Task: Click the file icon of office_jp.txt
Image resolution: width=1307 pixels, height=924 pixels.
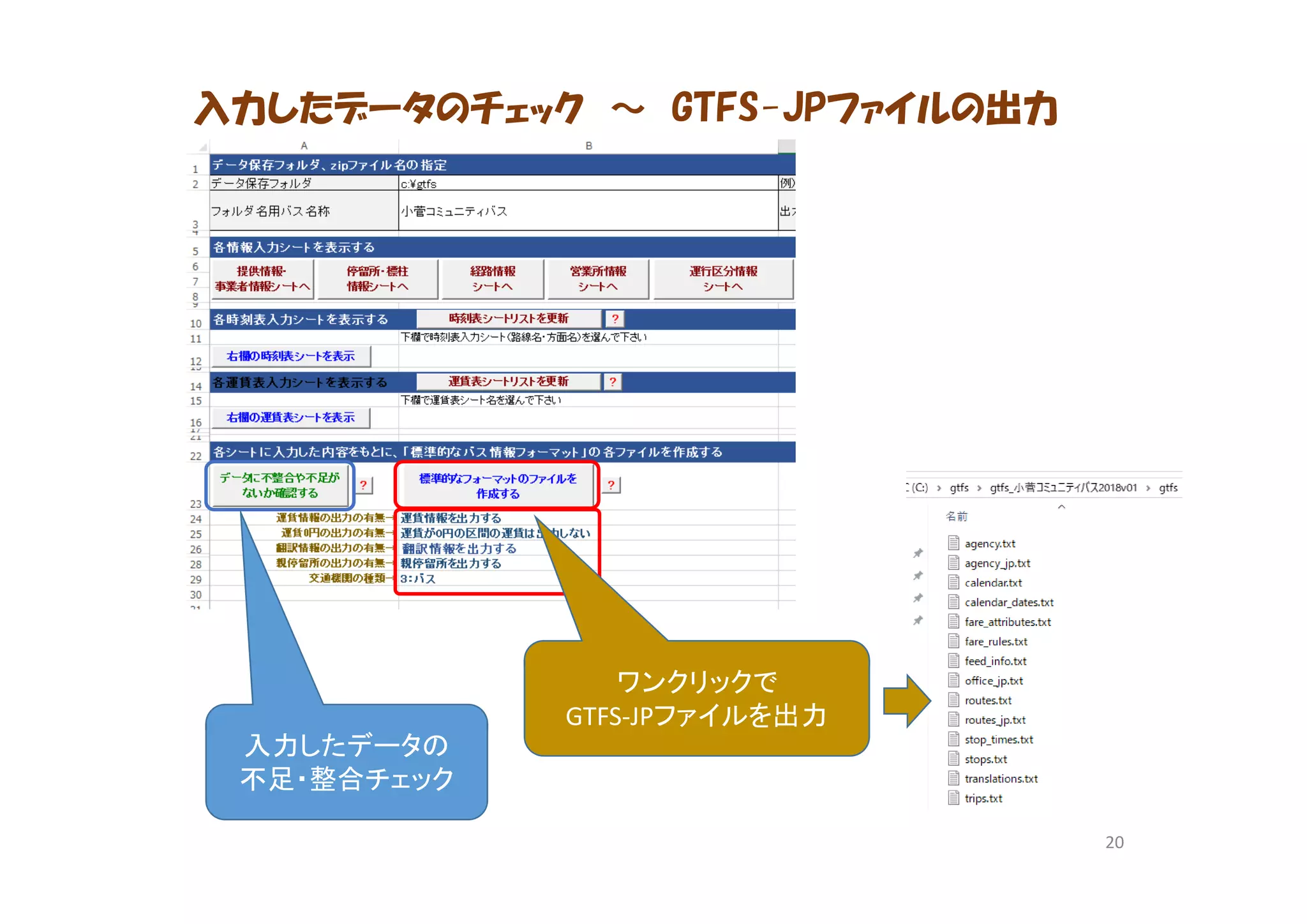Action: (x=953, y=680)
